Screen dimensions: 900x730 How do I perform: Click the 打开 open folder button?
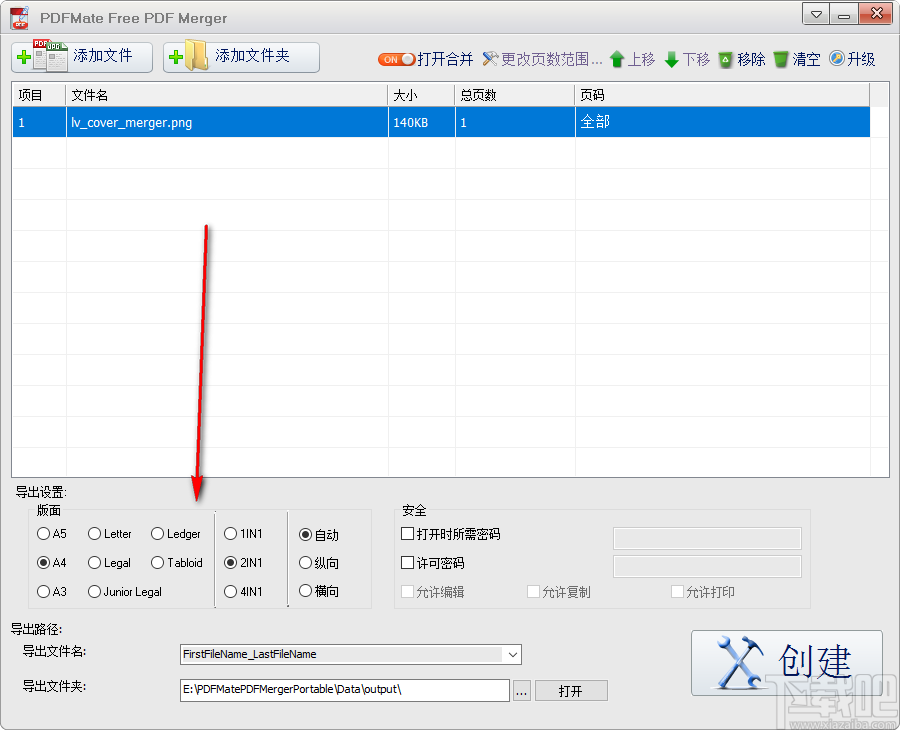(x=570, y=690)
